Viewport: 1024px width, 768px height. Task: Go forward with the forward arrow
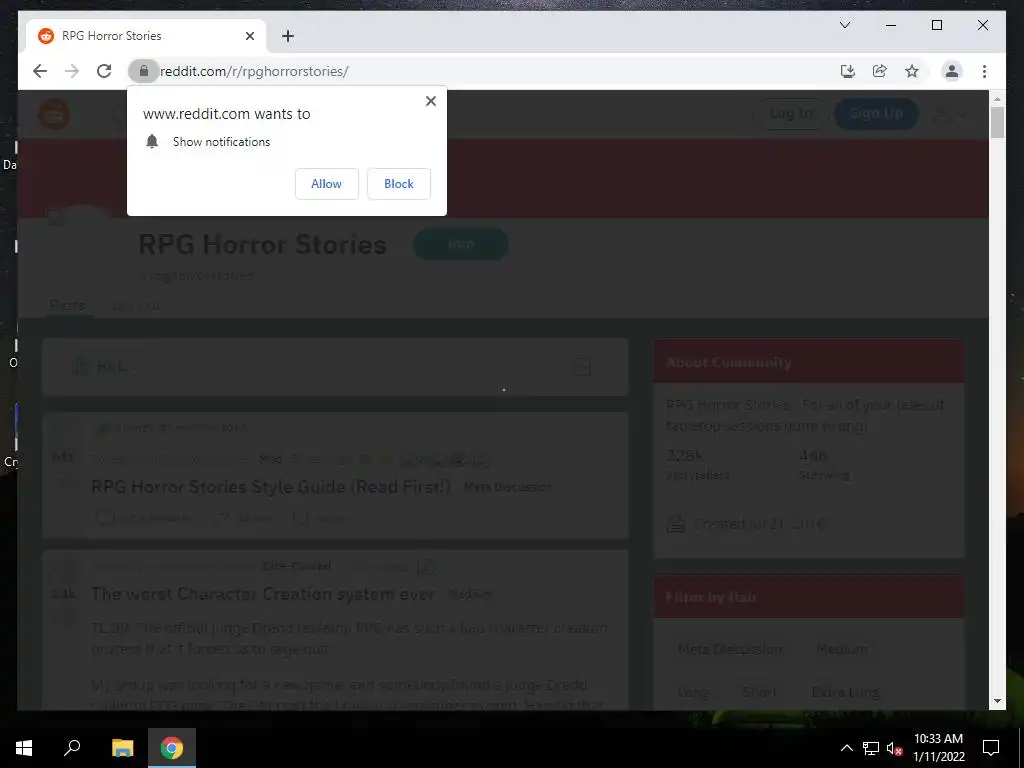pyautogui.click(x=72, y=71)
